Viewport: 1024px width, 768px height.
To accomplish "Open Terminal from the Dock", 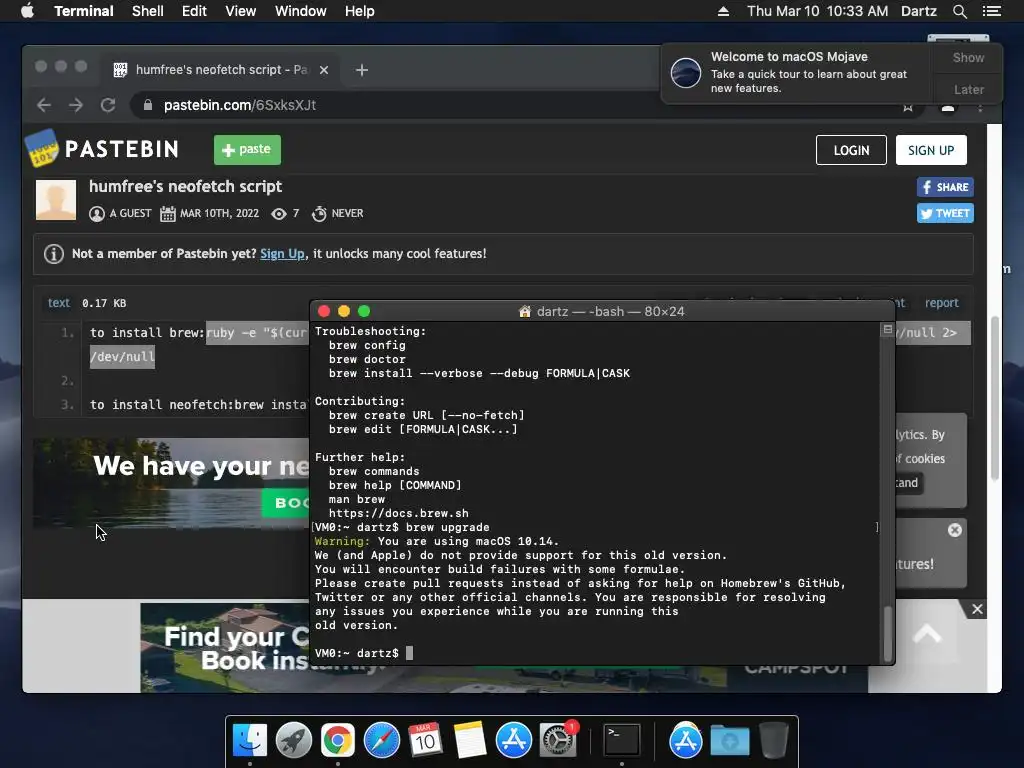I will [x=621, y=741].
